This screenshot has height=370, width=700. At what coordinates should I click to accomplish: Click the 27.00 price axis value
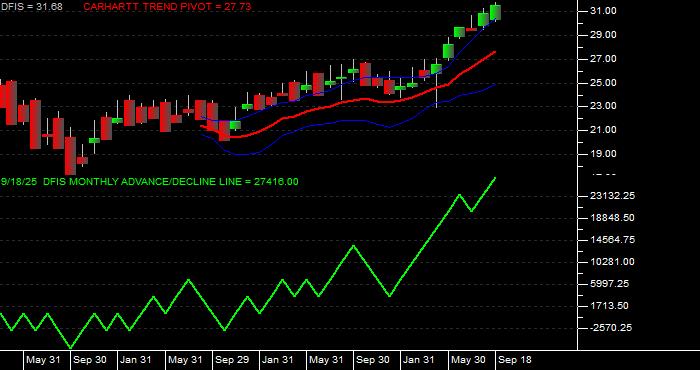604,59
